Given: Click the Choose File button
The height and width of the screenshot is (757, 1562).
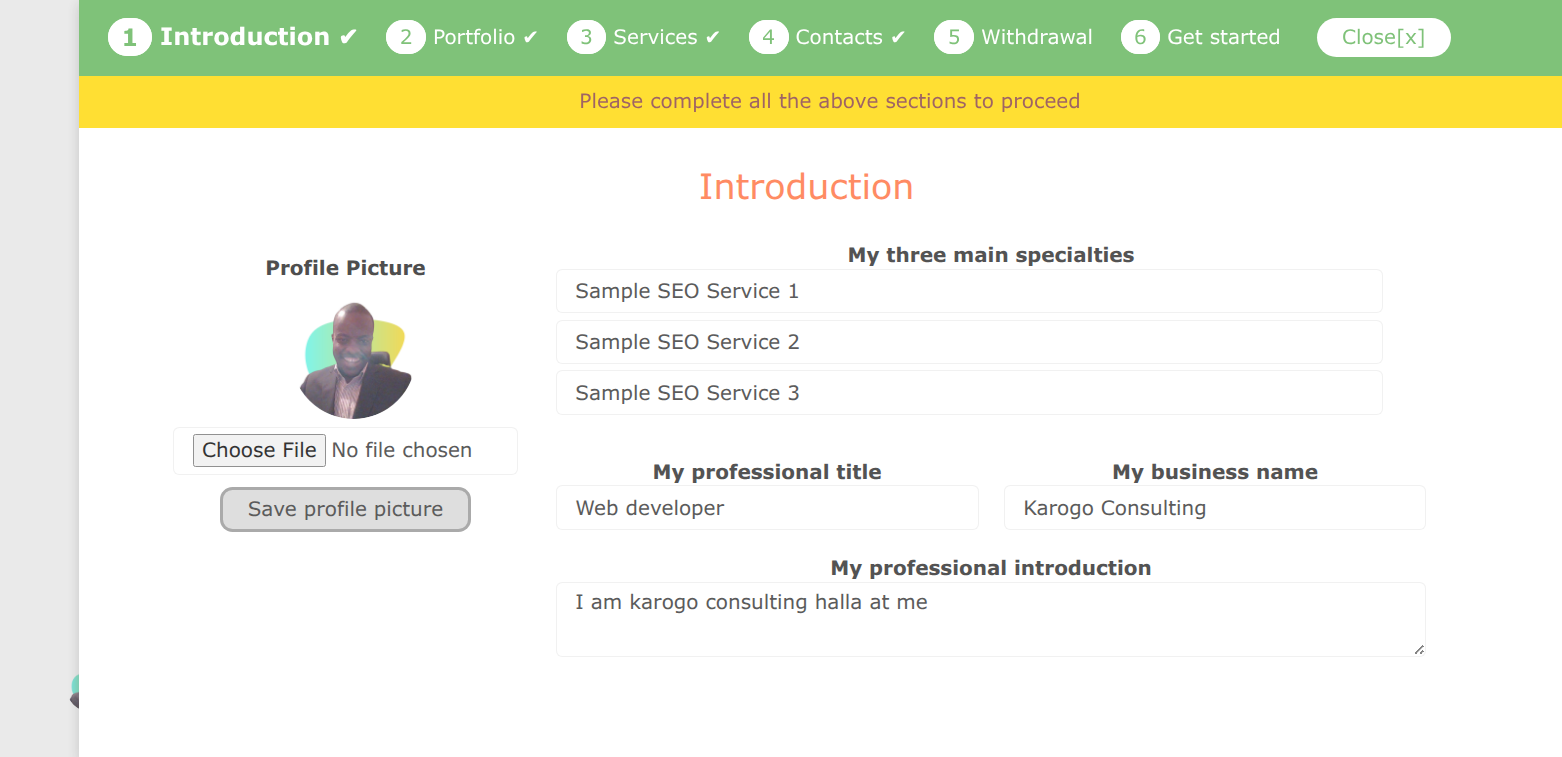Looking at the screenshot, I should [x=259, y=450].
